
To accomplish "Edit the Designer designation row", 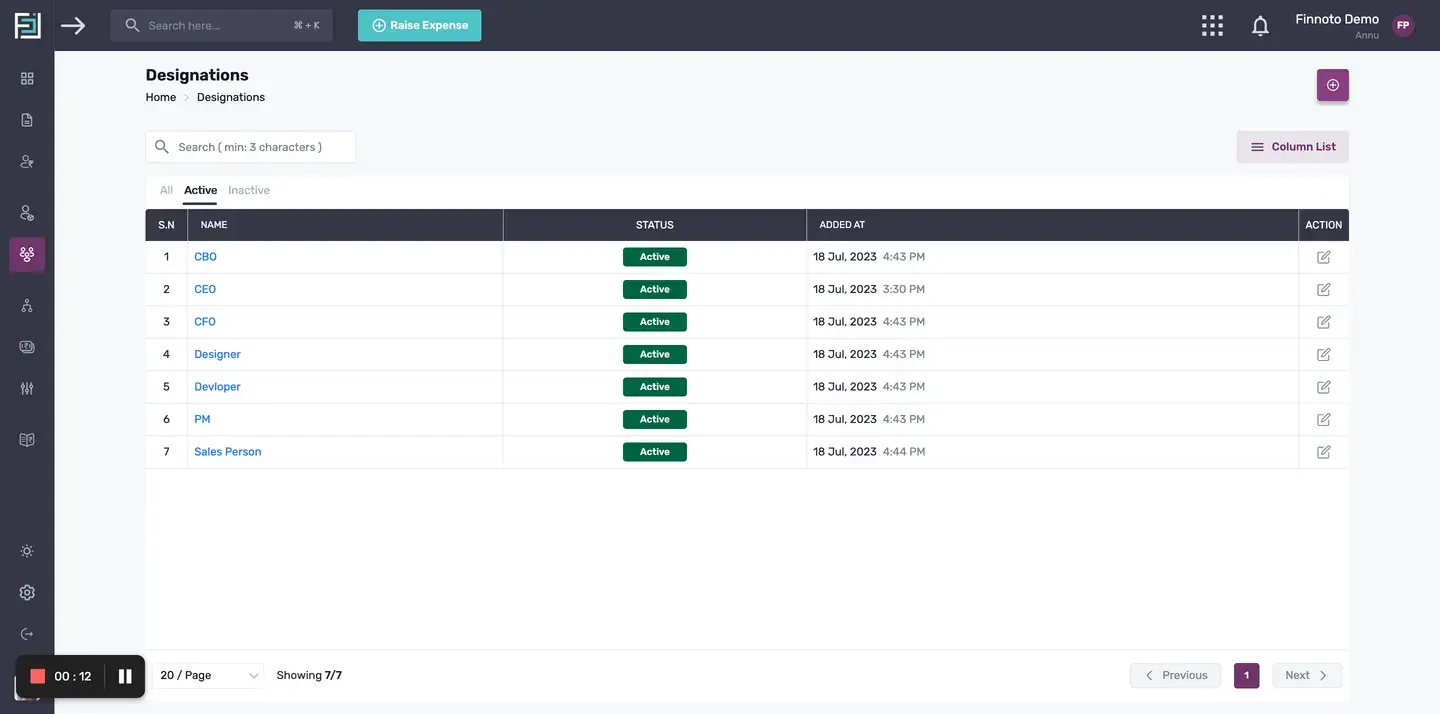I will [x=1324, y=354].
